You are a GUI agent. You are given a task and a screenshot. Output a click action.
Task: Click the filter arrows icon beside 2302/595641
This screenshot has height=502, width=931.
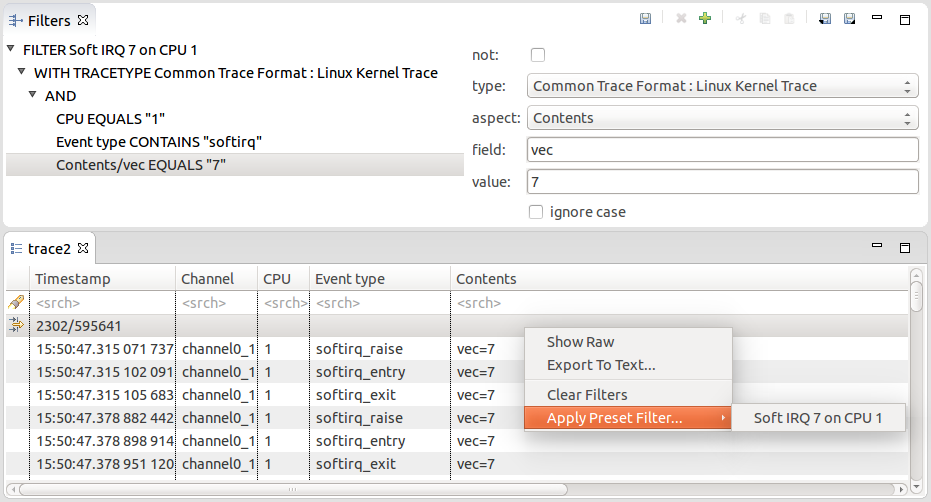[16, 325]
